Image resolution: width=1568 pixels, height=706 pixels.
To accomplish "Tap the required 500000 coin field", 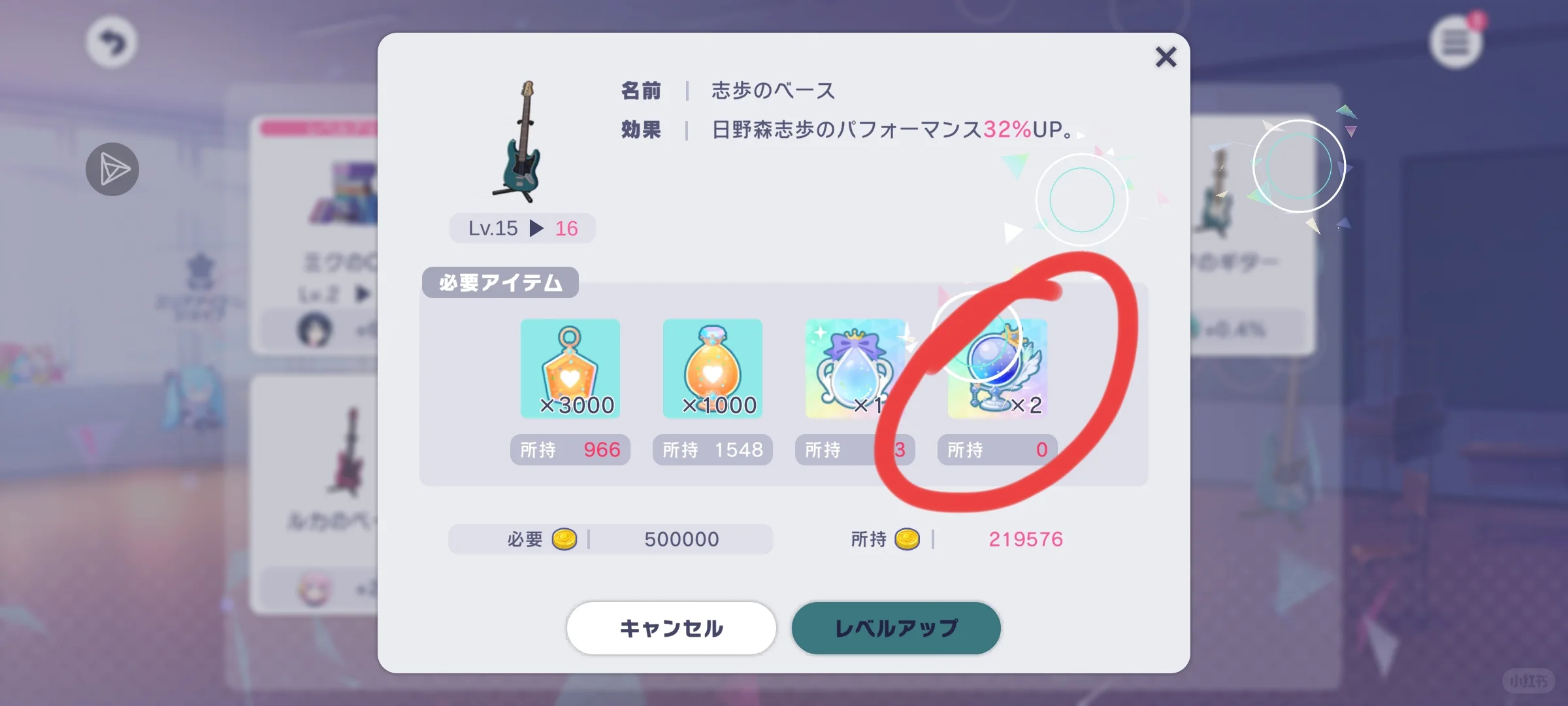I will [x=611, y=539].
